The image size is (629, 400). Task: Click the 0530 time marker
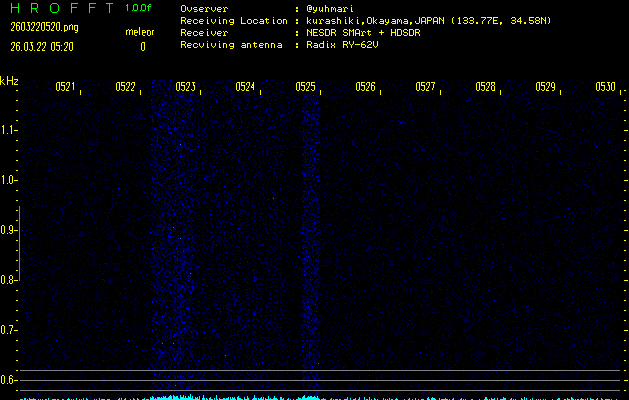click(x=605, y=87)
